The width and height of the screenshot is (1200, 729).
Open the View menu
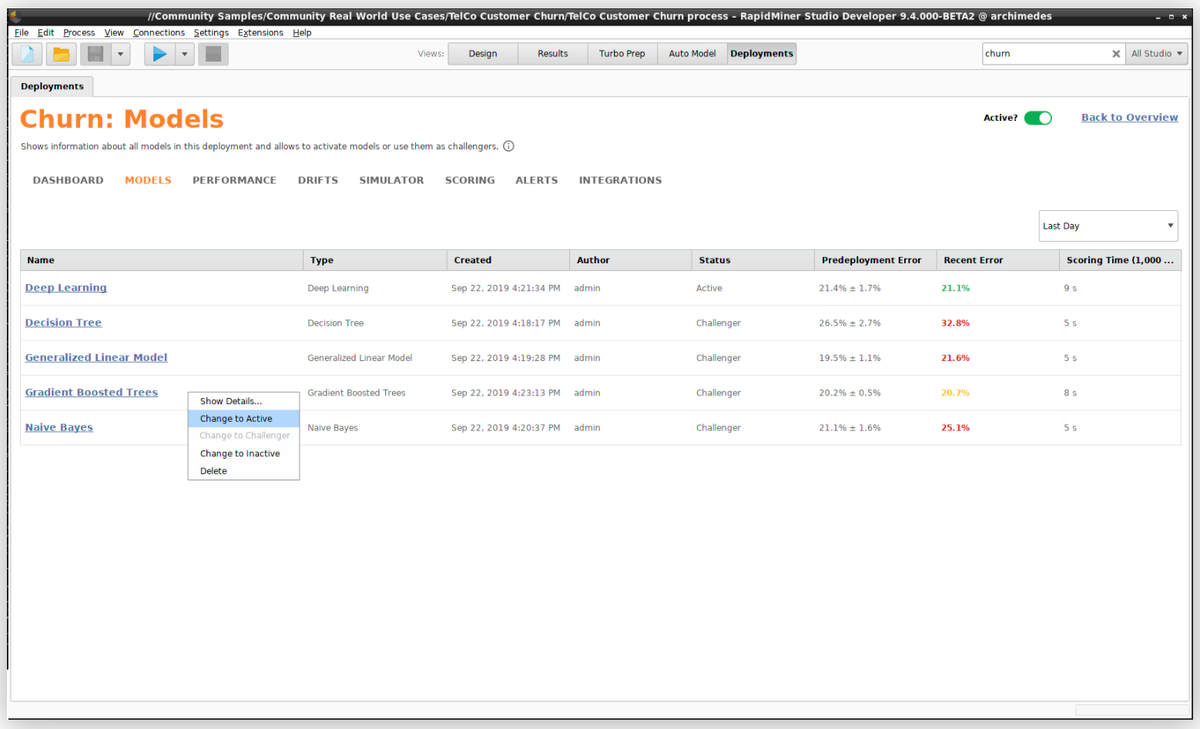[x=114, y=33]
